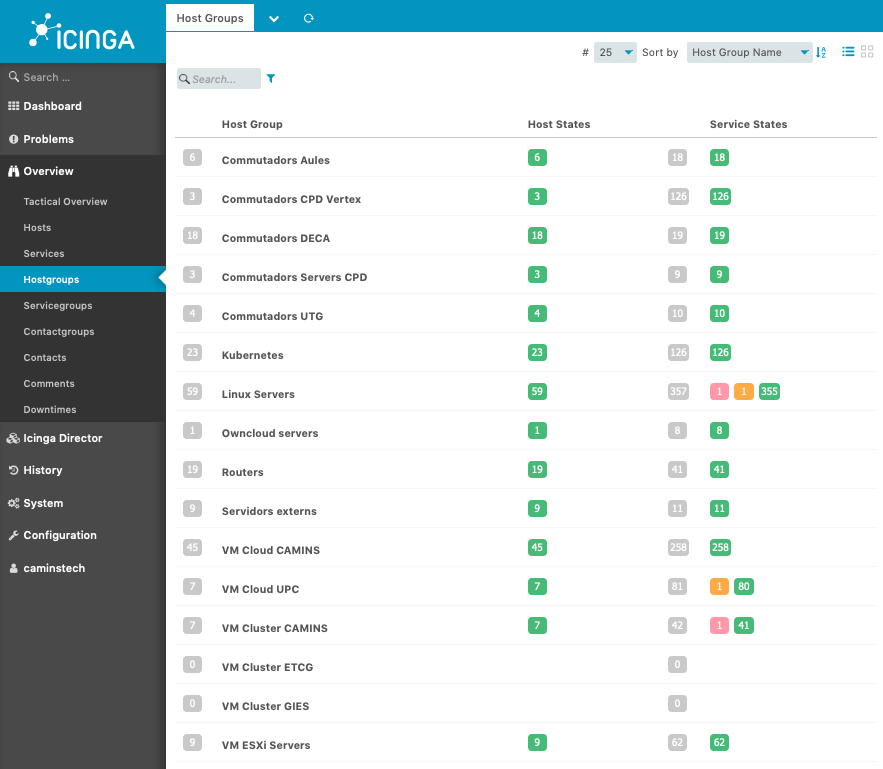The width and height of the screenshot is (883, 769).
Task: Switch to list view mode
Action: 848,52
